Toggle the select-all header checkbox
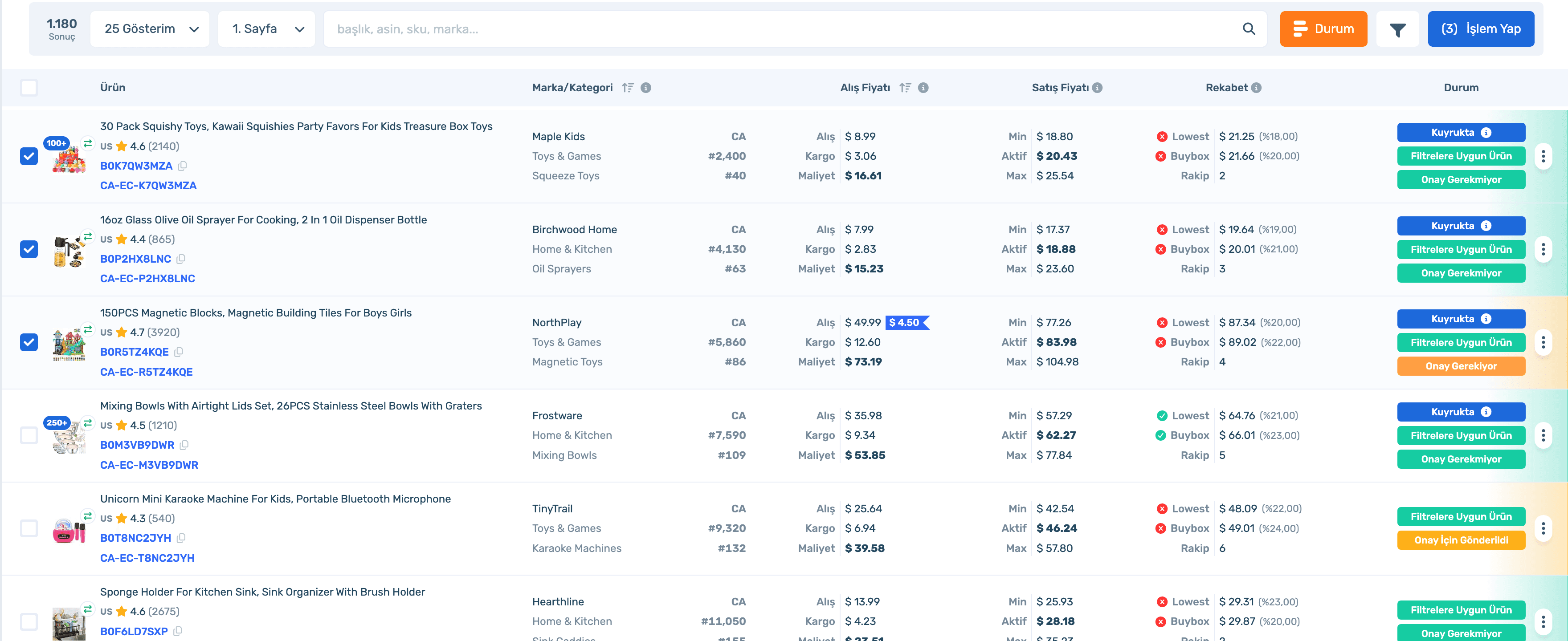This screenshot has width=1568, height=641. click(x=29, y=88)
